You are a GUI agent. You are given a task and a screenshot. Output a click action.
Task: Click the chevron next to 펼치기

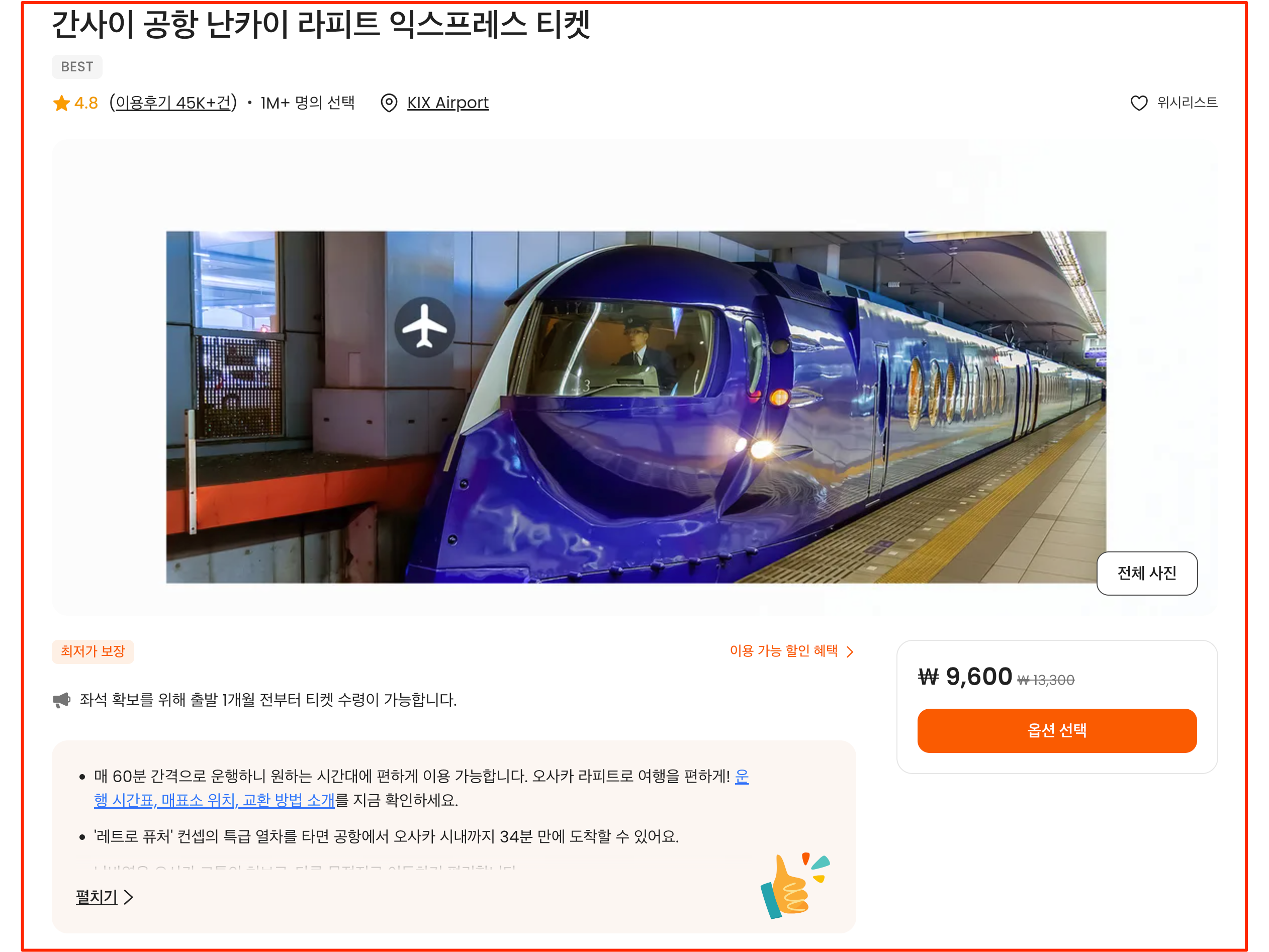tap(129, 897)
